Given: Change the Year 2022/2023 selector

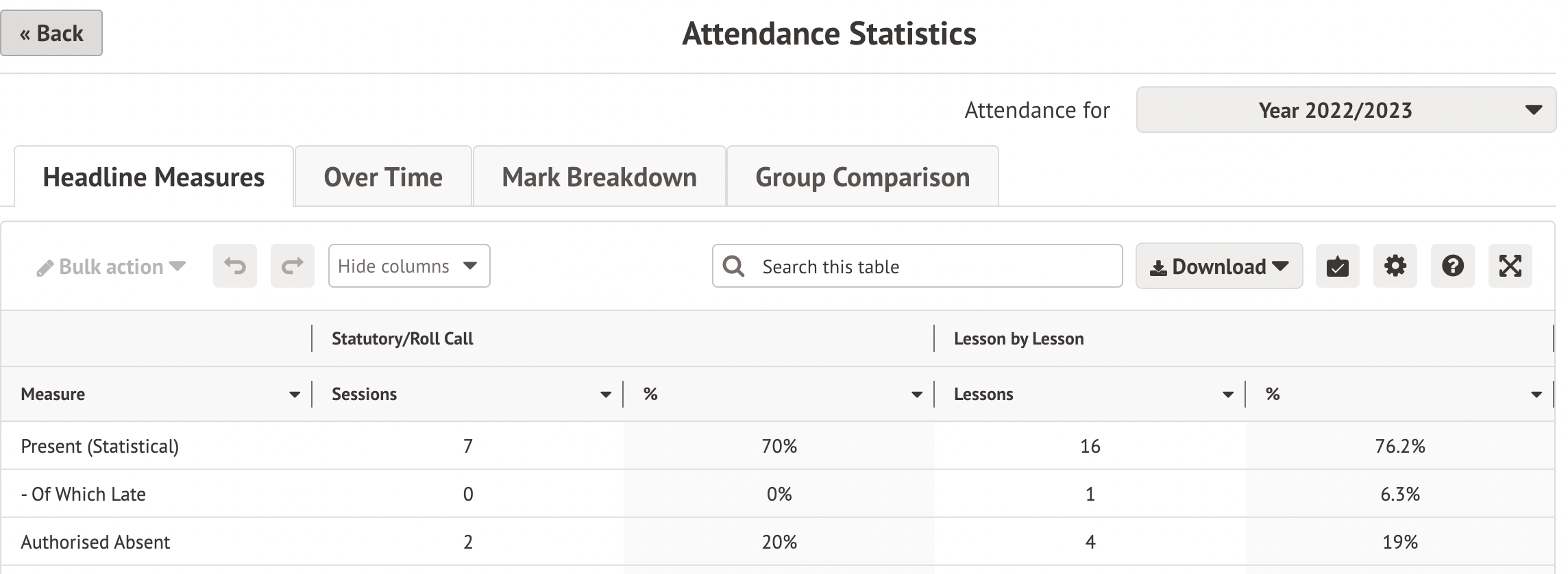Looking at the screenshot, I should [1345, 110].
